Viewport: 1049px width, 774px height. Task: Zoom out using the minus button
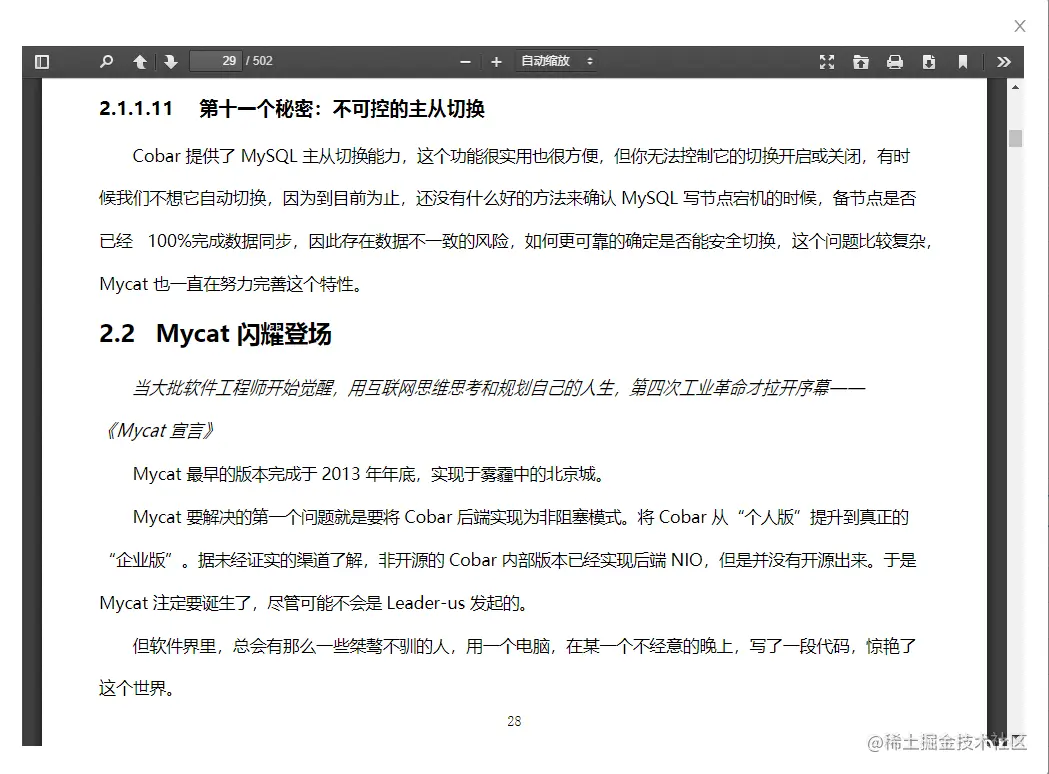[465, 61]
